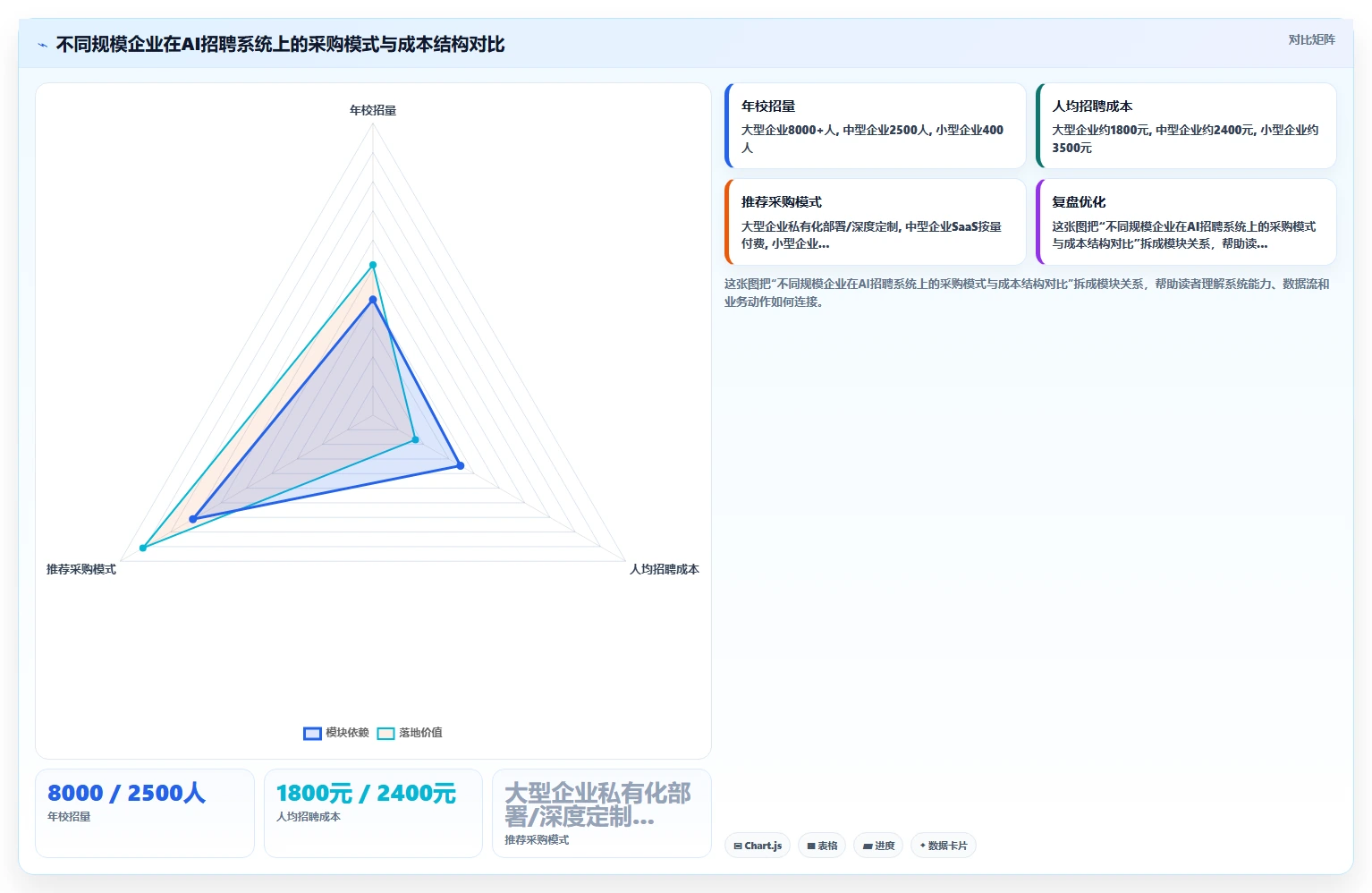Click the blue data point on 人均招聘成本 axis
This screenshot has width=1372, height=893.
(461, 465)
